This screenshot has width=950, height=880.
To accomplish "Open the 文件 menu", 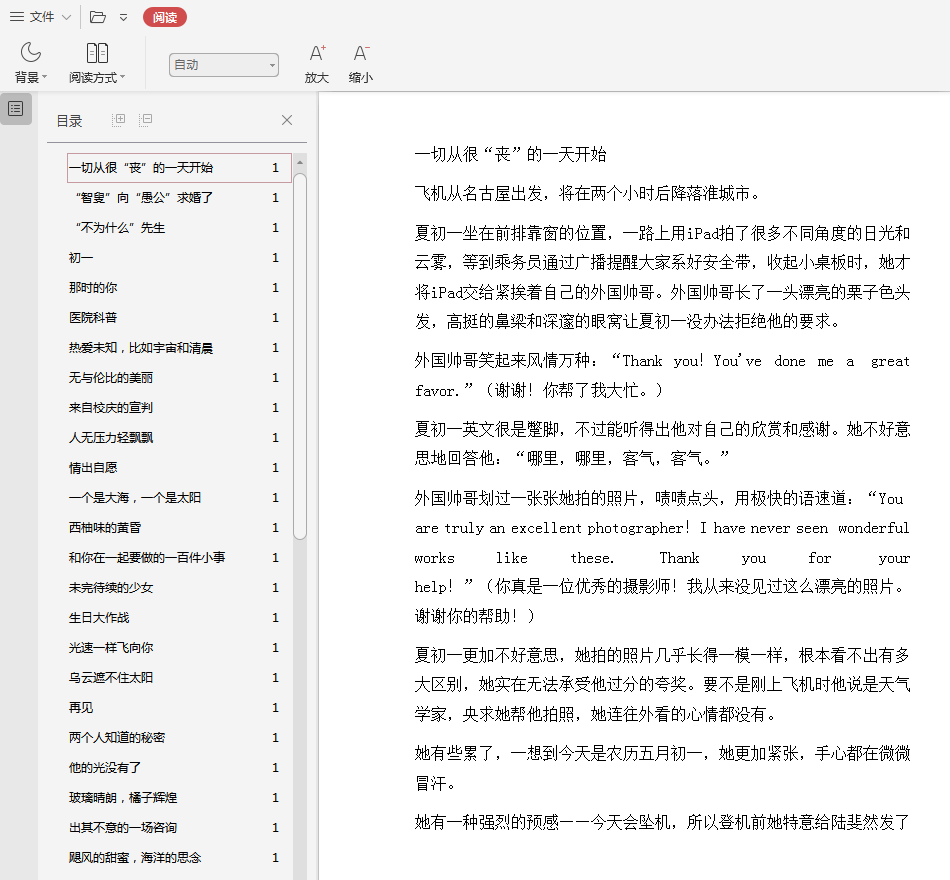I will (41, 17).
